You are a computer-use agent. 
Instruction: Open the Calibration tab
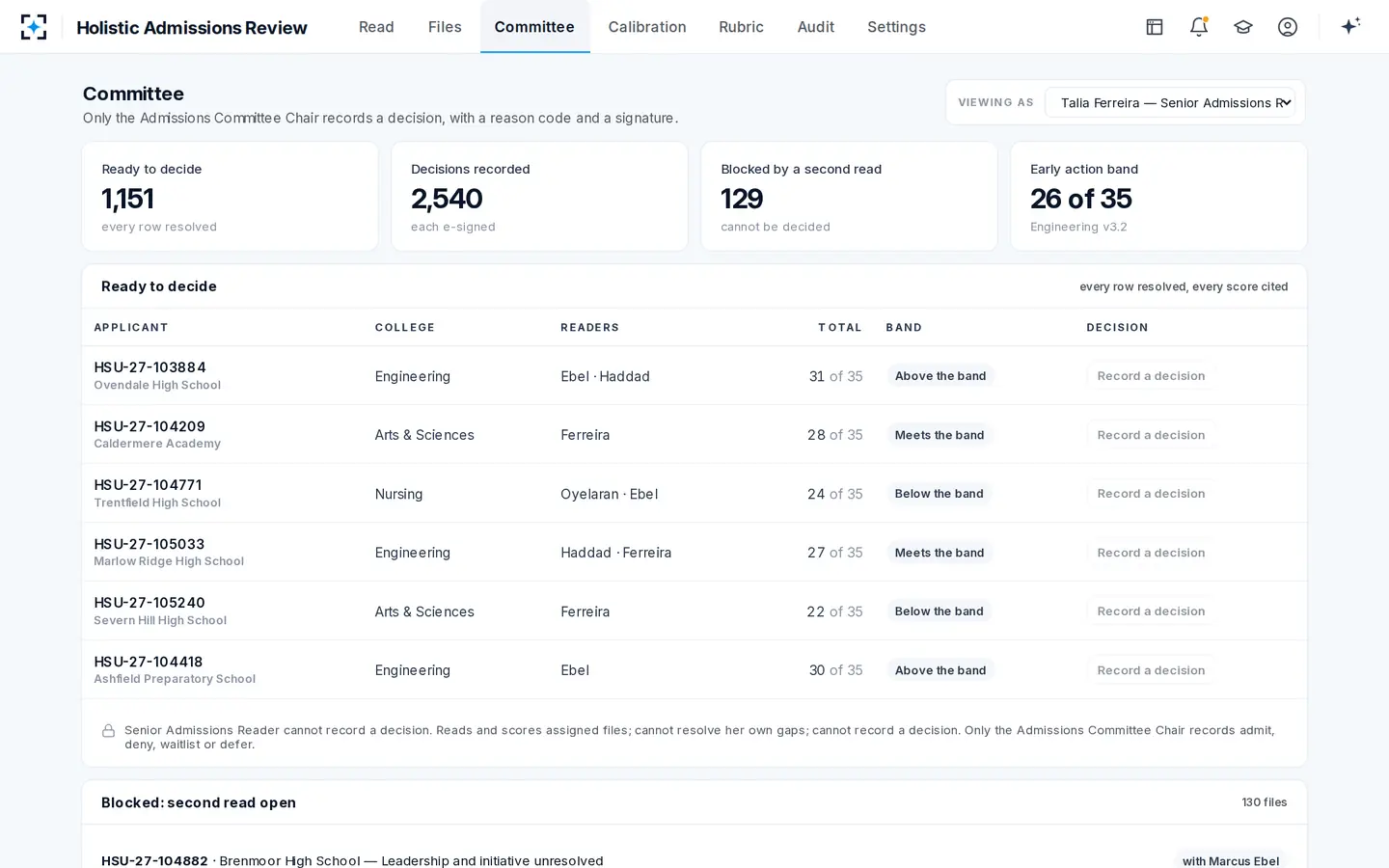click(647, 27)
